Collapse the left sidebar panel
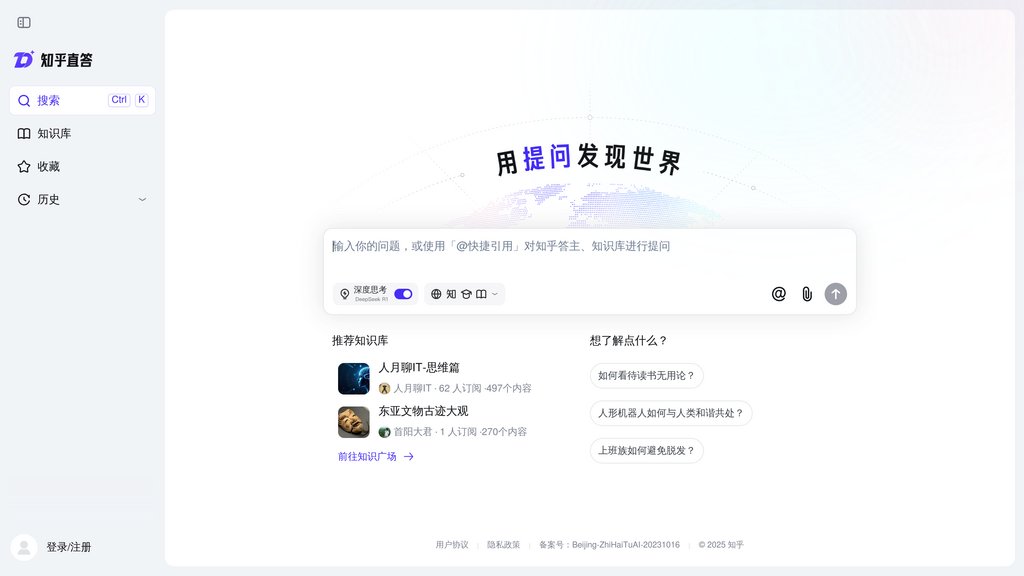Viewport: 1024px width, 576px height. [22, 21]
